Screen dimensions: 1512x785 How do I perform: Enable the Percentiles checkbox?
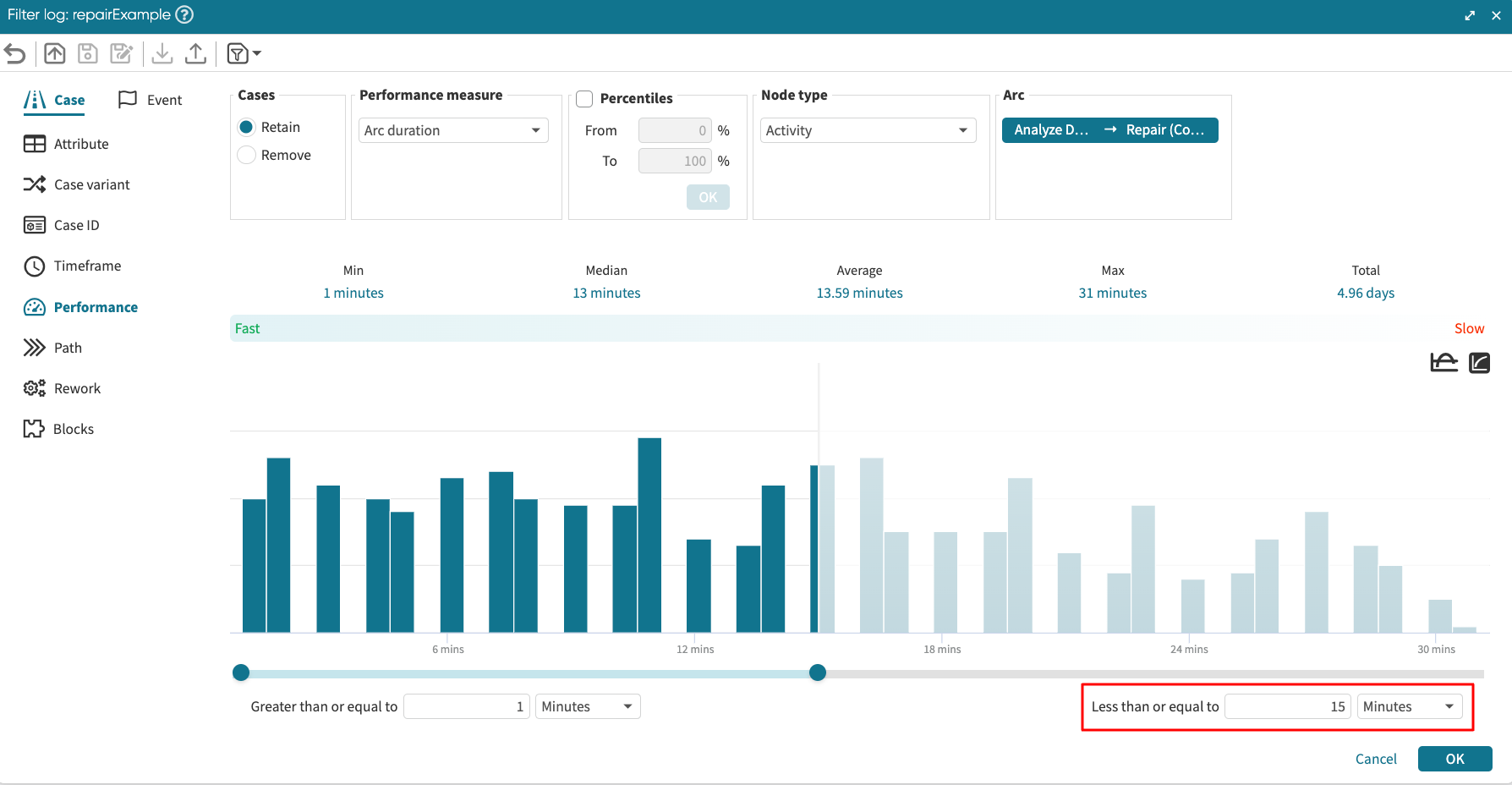pos(584,99)
